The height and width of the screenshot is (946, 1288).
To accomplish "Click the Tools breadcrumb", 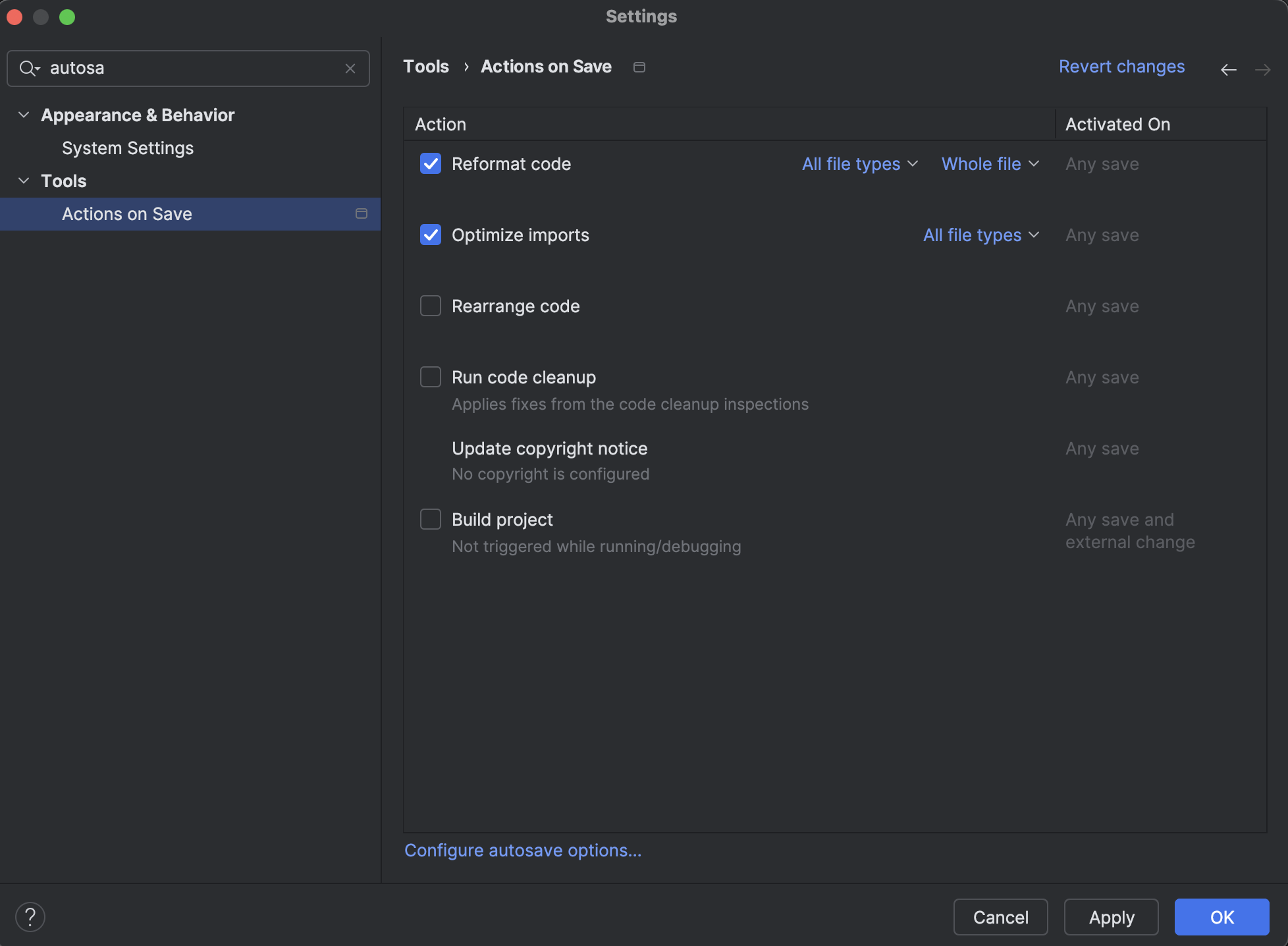I will pyautogui.click(x=426, y=67).
